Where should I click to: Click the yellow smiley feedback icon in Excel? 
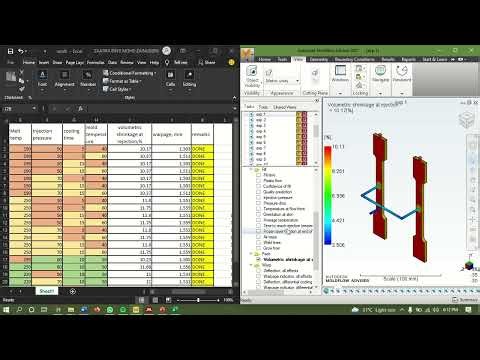[231, 62]
